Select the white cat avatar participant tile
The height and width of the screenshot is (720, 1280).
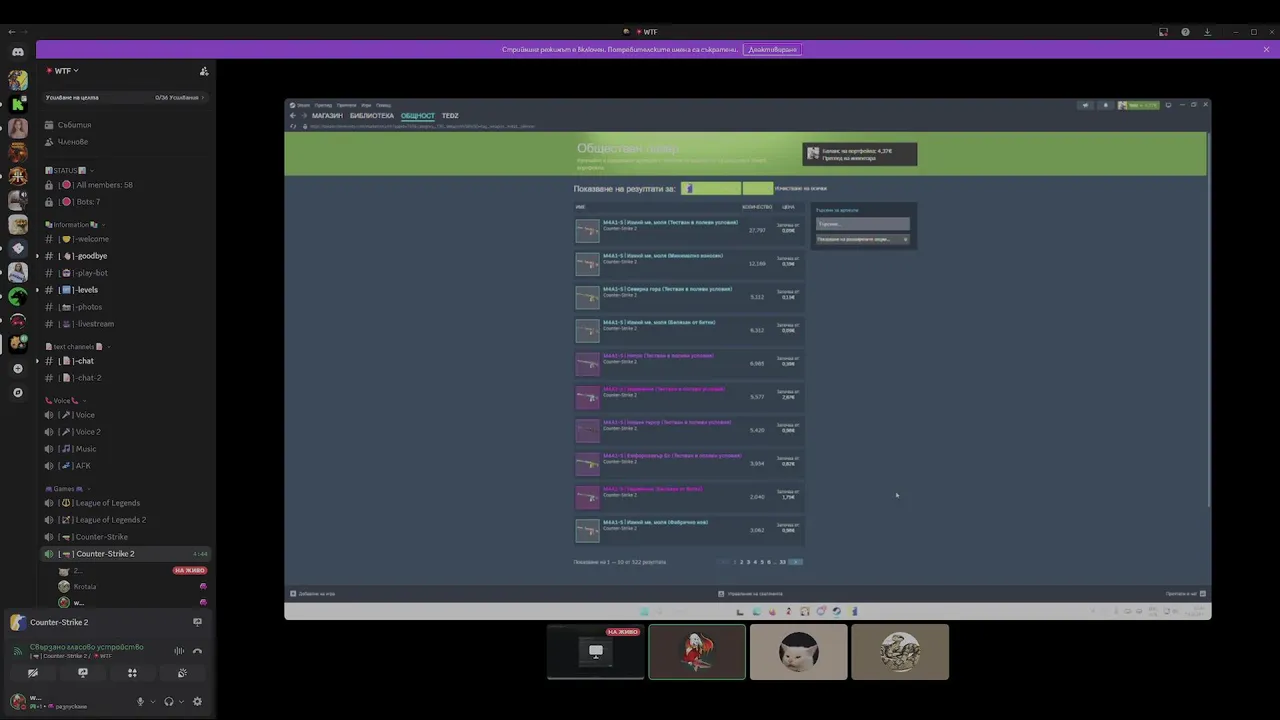pos(798,652)
